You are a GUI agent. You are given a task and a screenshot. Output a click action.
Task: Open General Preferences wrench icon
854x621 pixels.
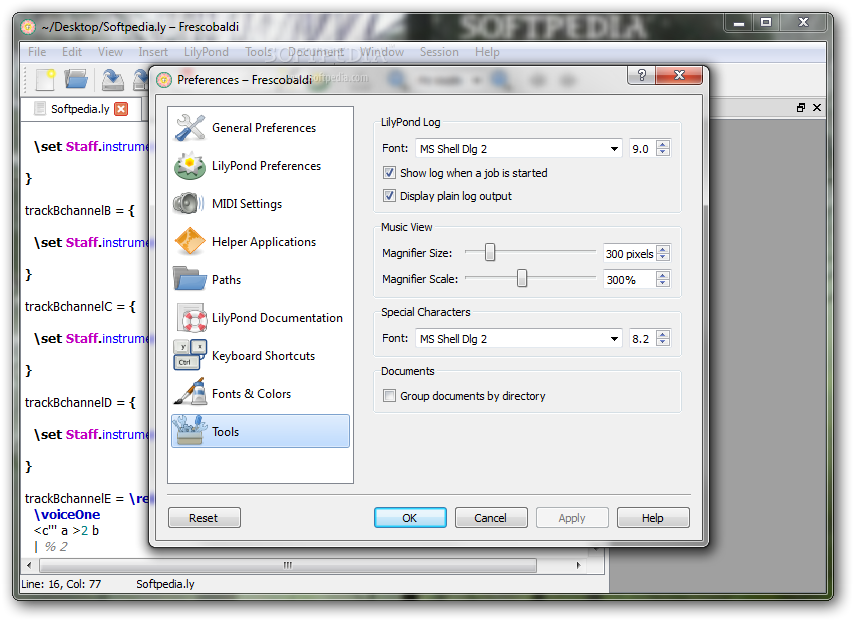pyautogui.click(x=190, y=128)
